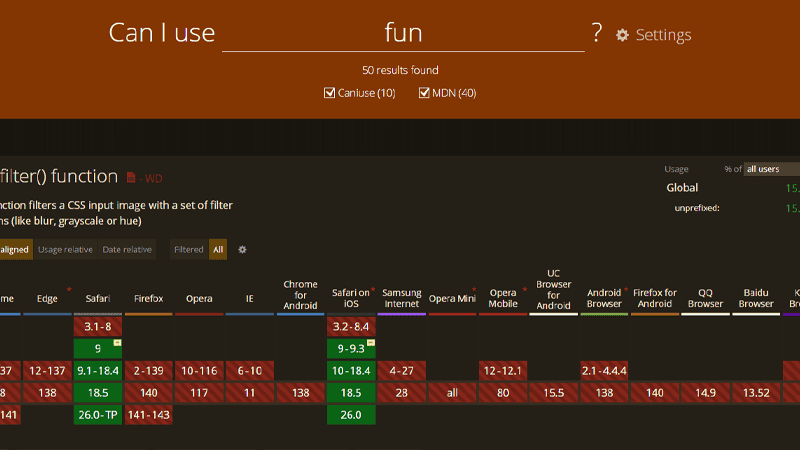The image size is (800, 450).
Task: Select Opera Mobile 80 cell
Action: [503, 393]
